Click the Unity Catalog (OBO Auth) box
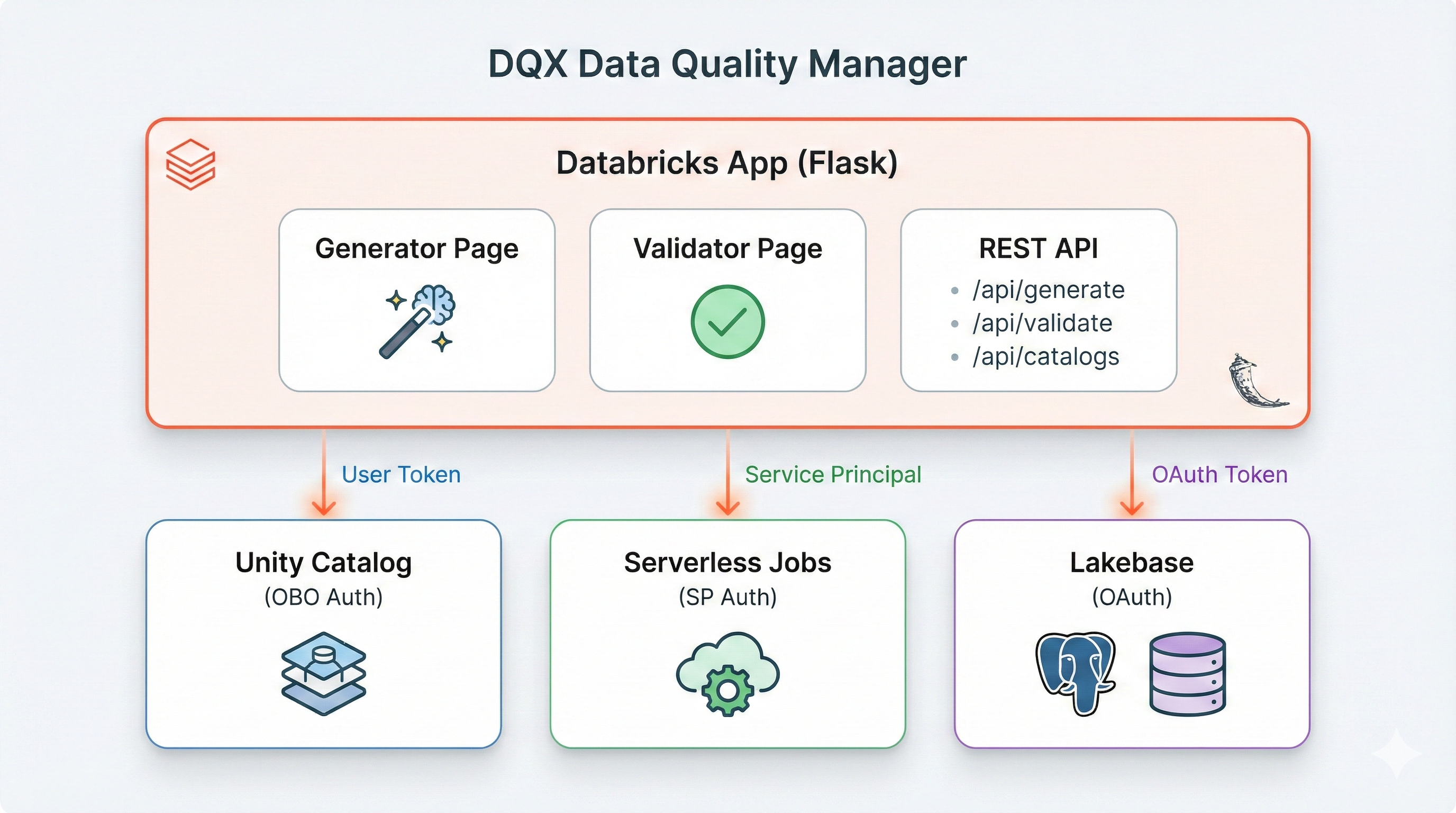 [323, 633]
